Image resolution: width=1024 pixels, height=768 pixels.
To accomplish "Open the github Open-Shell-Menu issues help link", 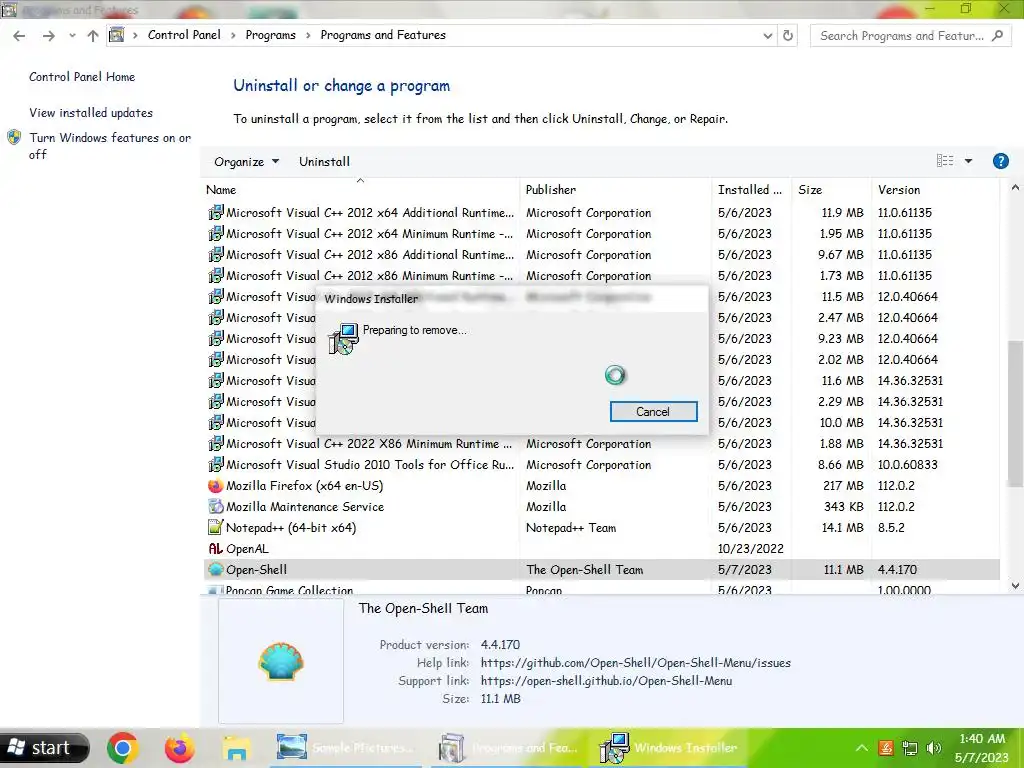I will coord(635,664).
